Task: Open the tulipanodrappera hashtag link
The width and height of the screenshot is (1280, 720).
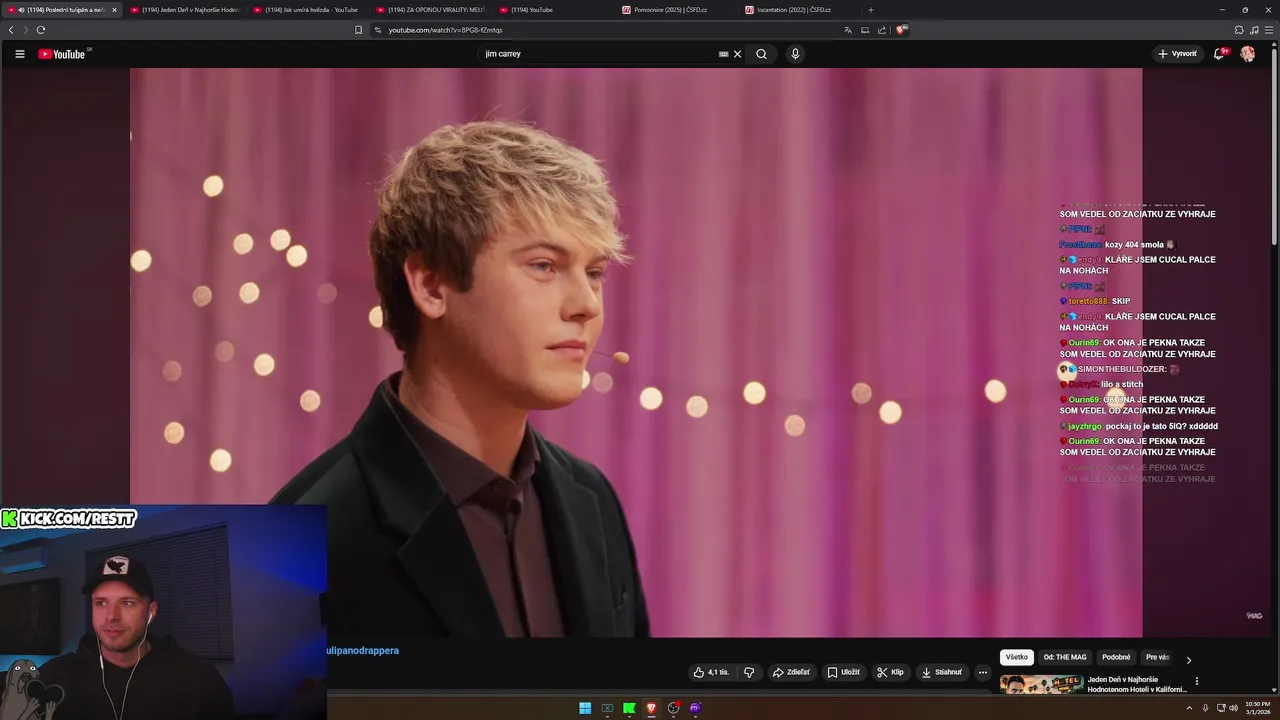Action: 362,651
